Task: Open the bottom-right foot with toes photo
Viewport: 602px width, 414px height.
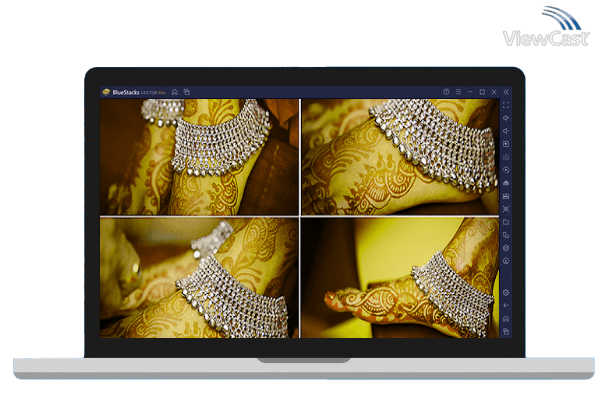Action: (400, 278)
